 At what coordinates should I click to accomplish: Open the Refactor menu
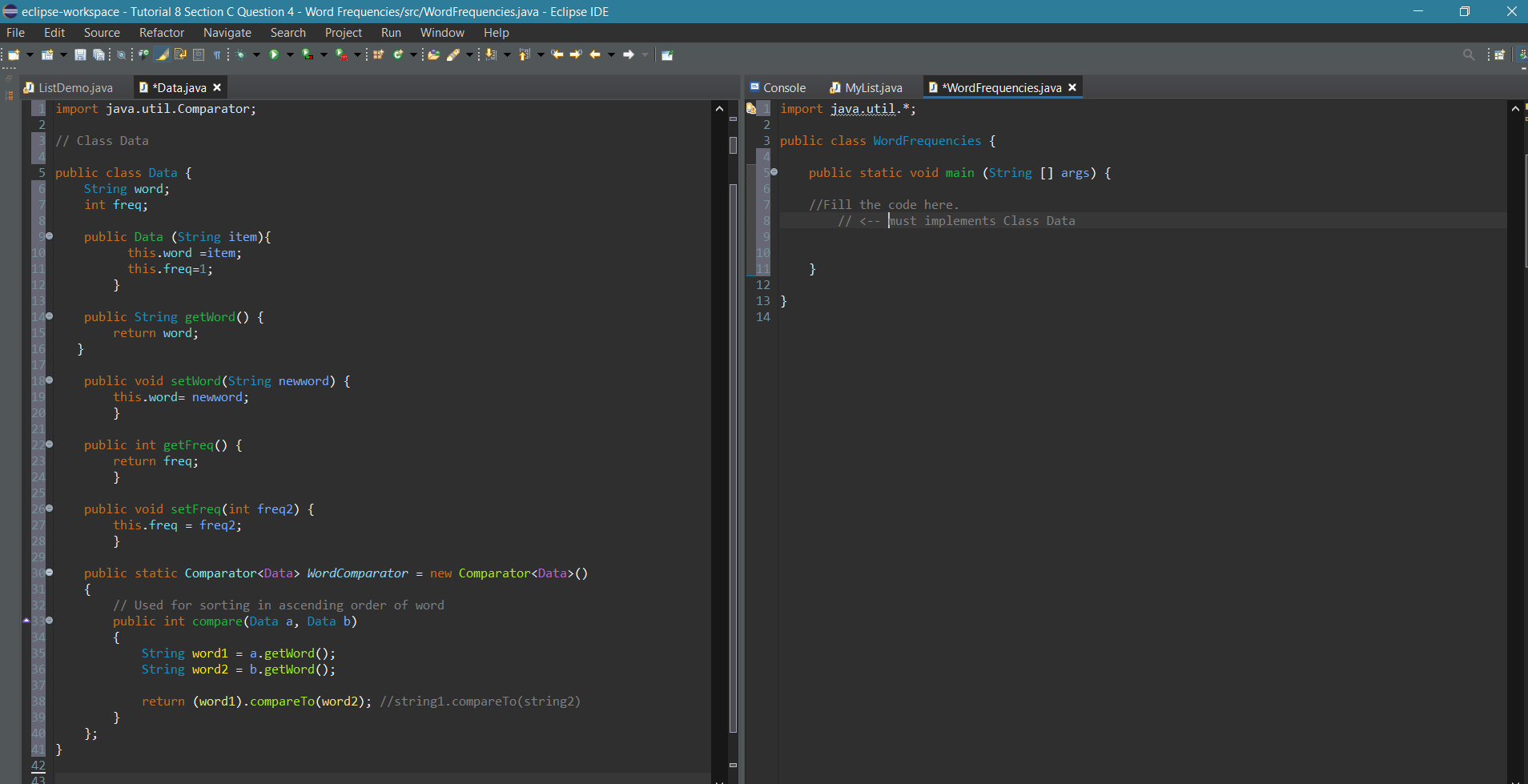162,33
